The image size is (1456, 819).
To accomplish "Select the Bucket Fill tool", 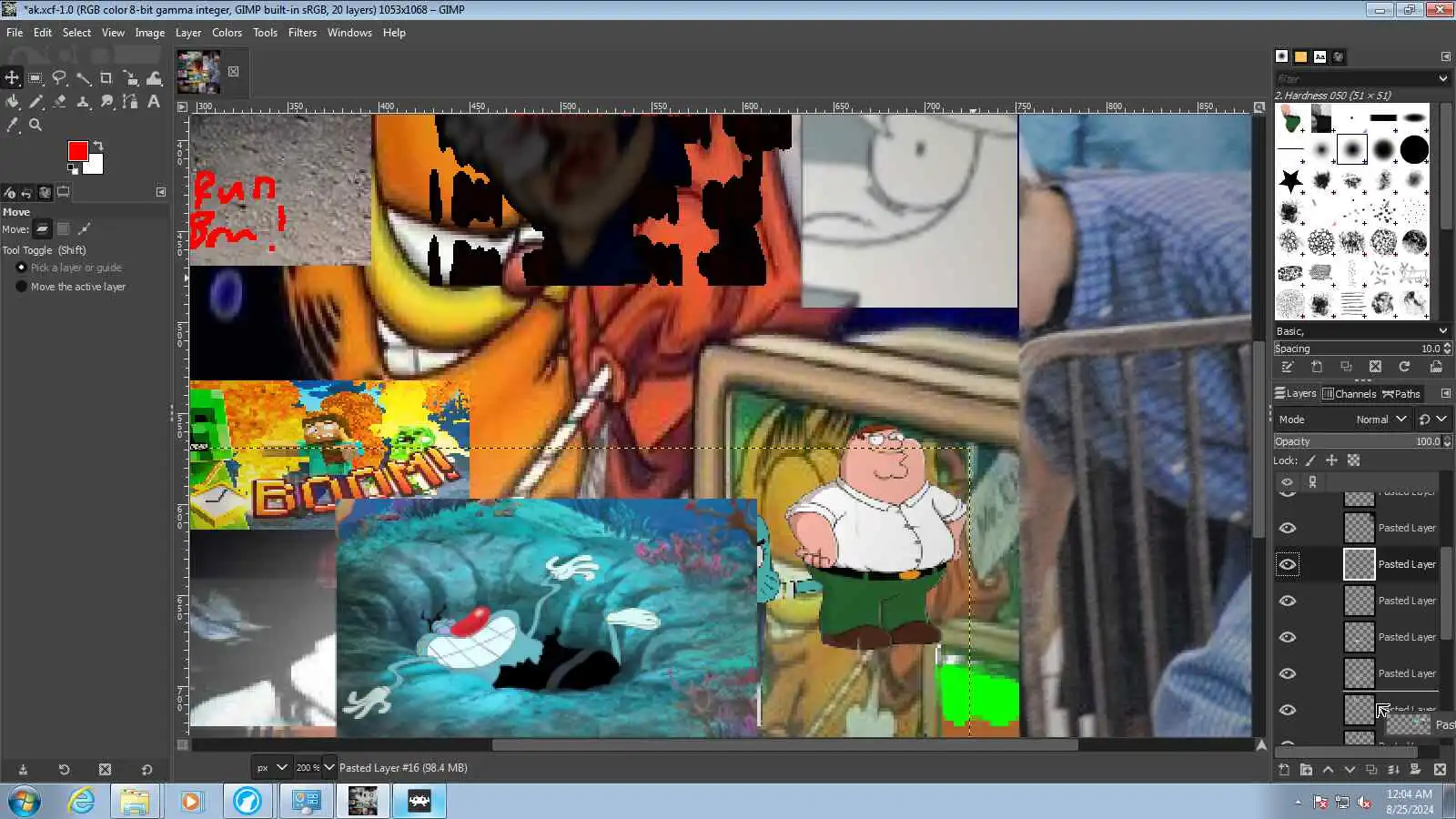I will [x=13, y=102].
